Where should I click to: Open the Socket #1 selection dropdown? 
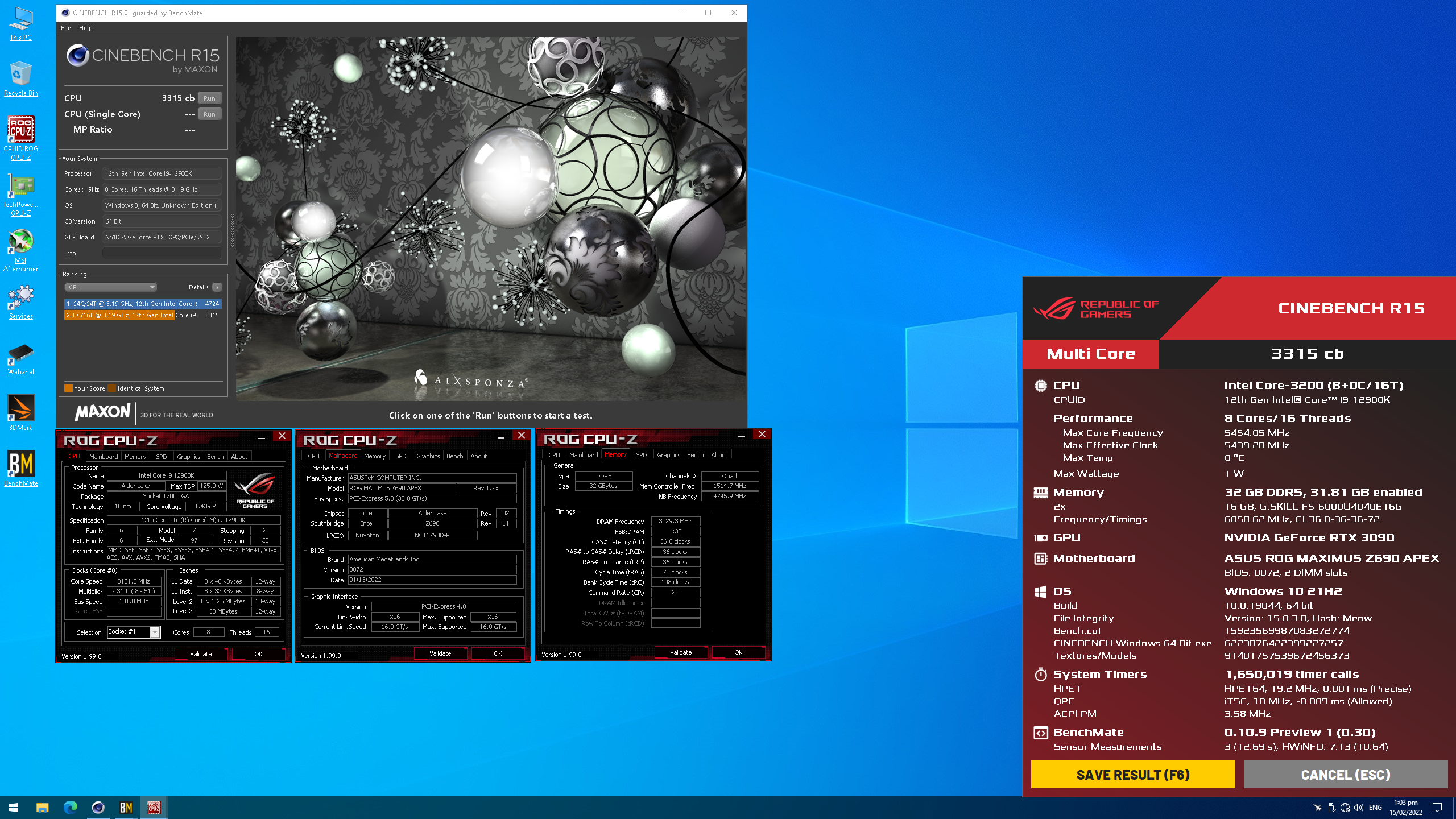pos(134,632)
